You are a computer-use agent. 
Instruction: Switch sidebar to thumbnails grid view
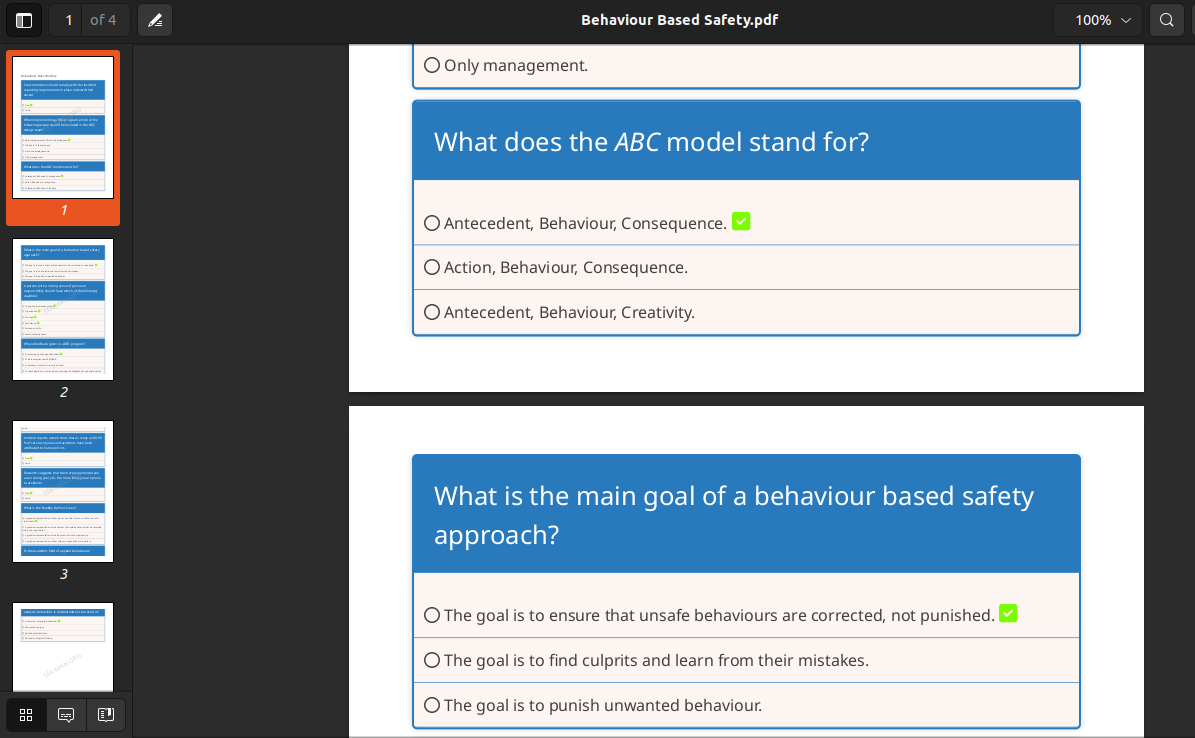pyautogui.click(x=26, y=714)
